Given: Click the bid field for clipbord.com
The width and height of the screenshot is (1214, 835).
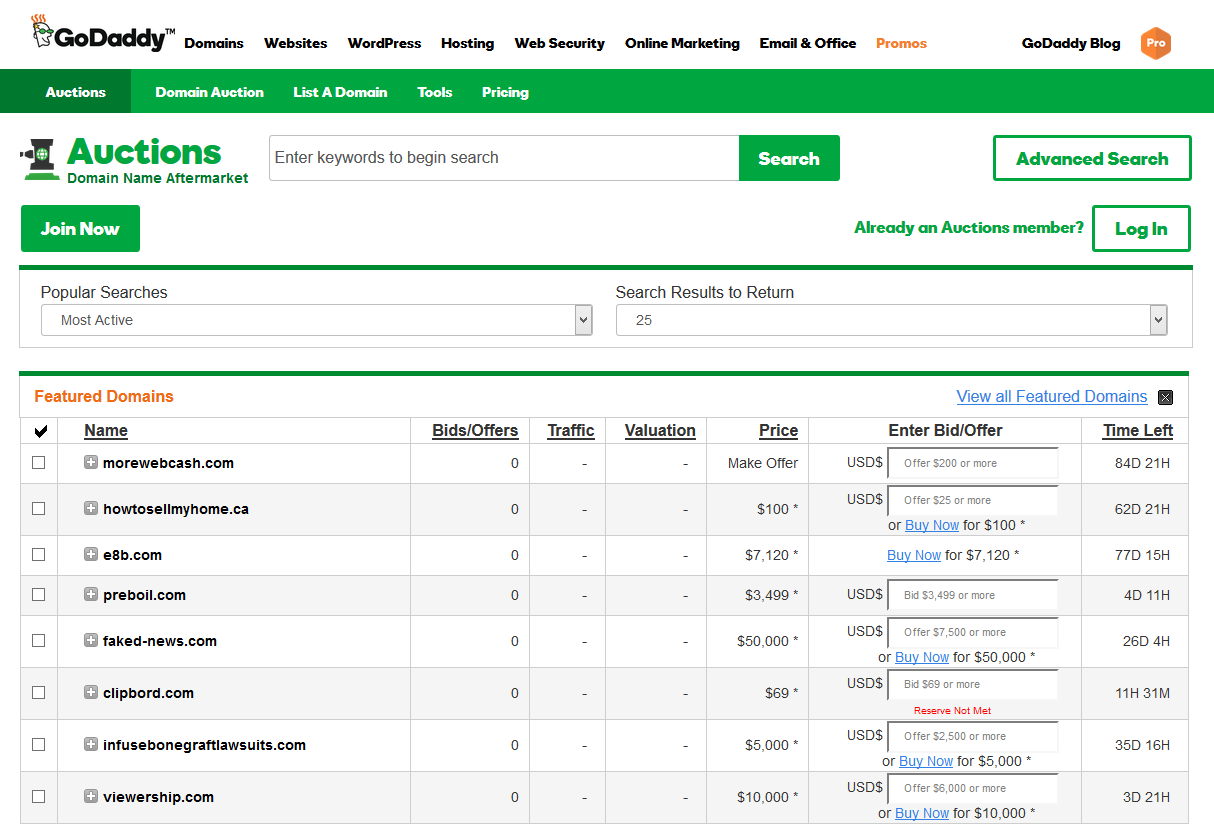Looking at the screenshot, I should [973, 684].
